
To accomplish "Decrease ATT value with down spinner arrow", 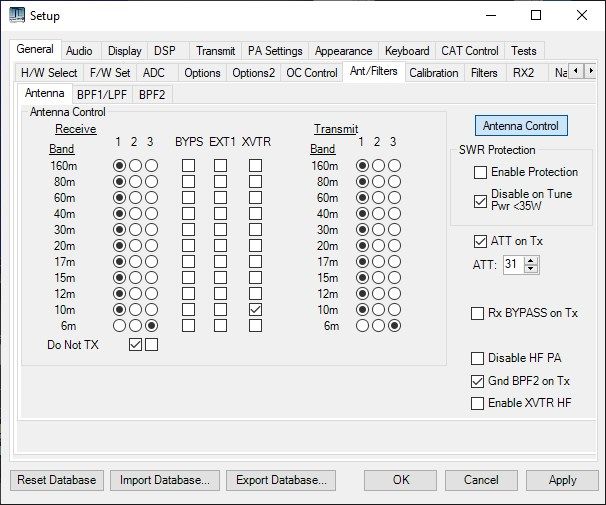I will click(x=532, y=269).
